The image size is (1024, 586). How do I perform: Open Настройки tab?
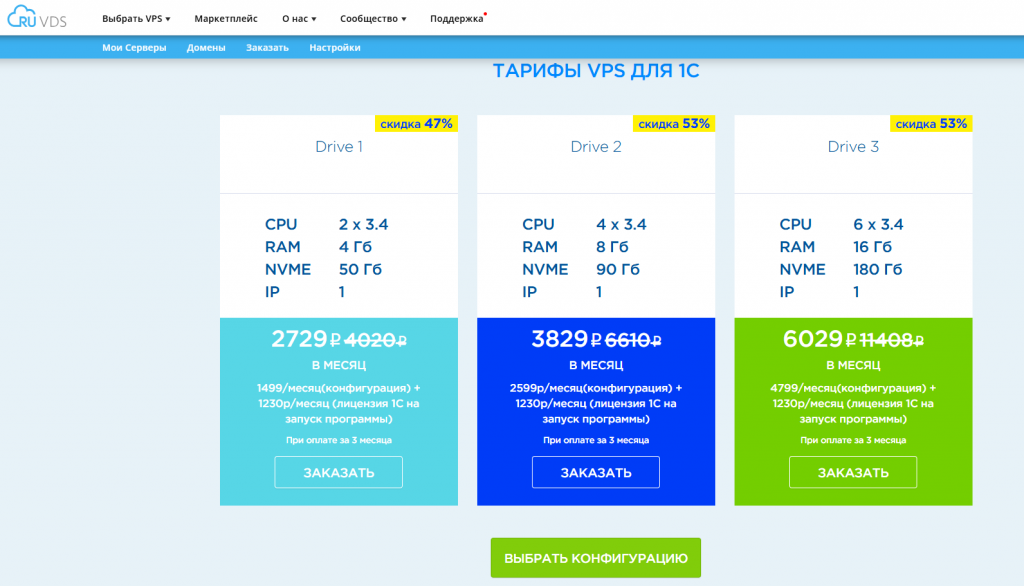(335, 48)
